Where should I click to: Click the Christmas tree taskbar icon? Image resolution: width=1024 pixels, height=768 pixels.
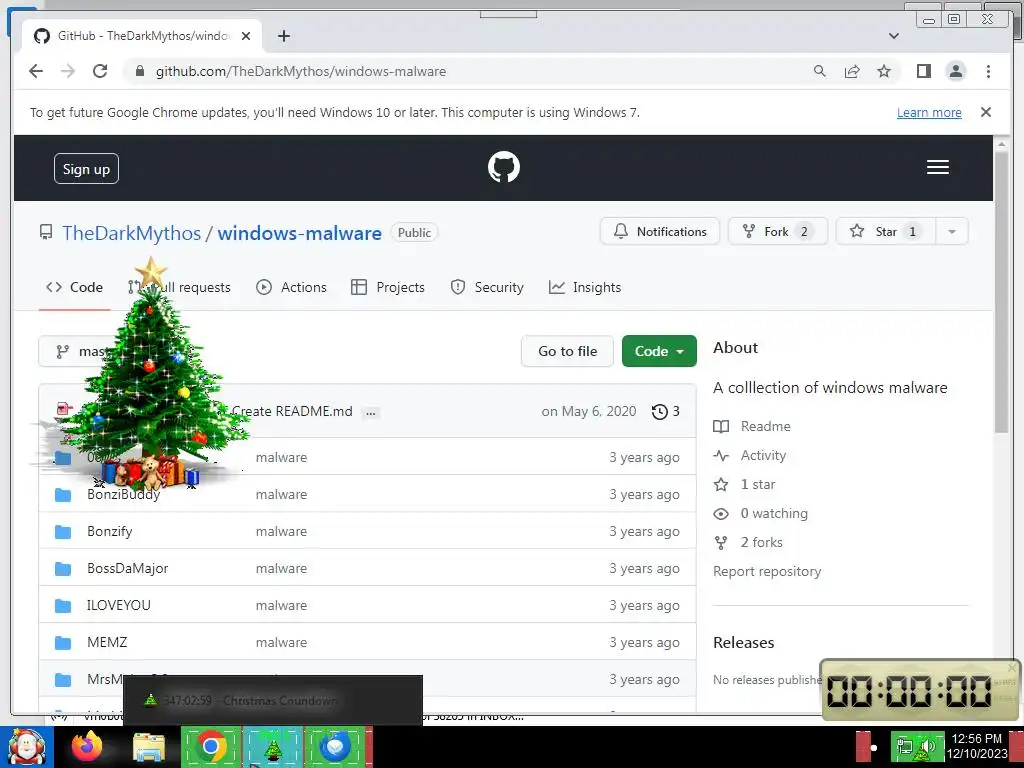(273, 748)
